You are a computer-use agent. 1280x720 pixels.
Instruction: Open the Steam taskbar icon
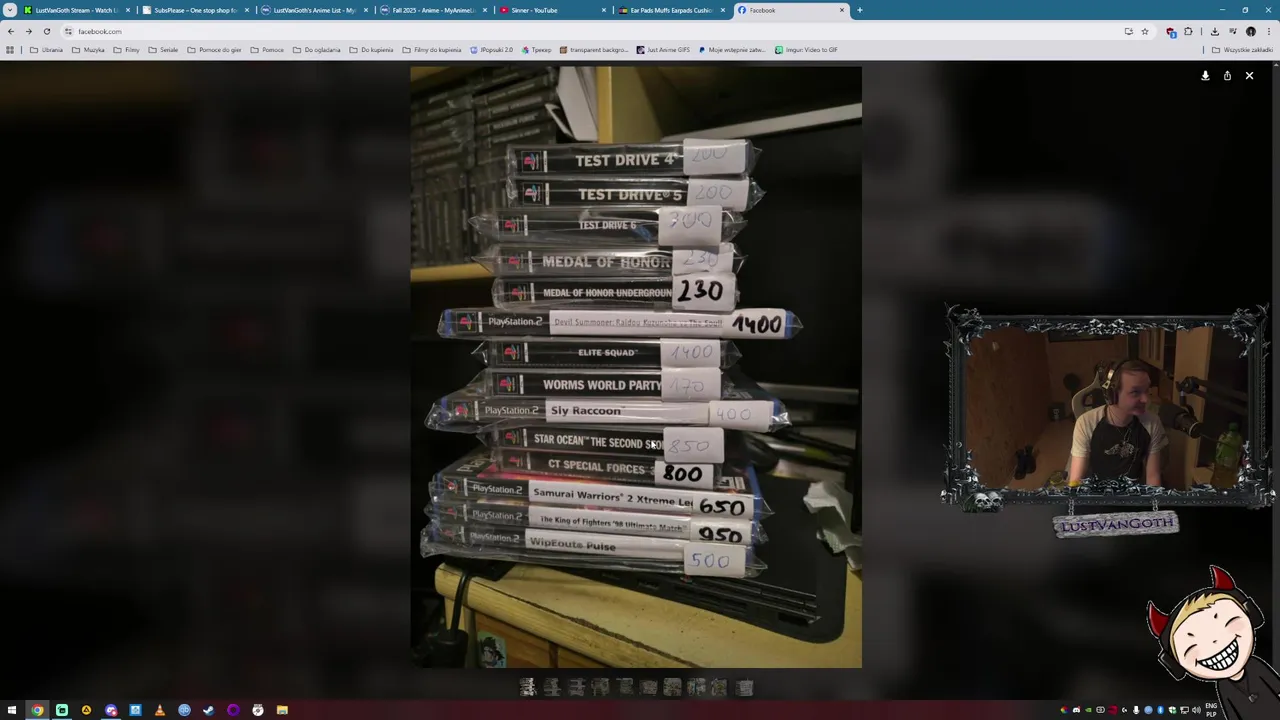208,710
